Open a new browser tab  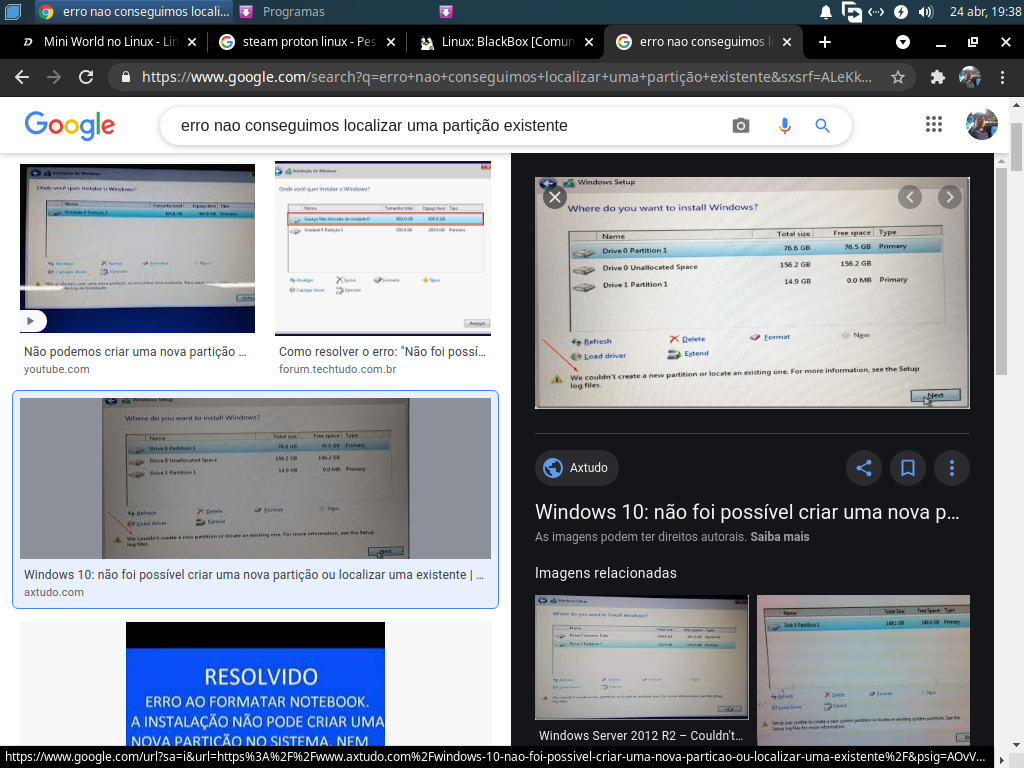825,42
